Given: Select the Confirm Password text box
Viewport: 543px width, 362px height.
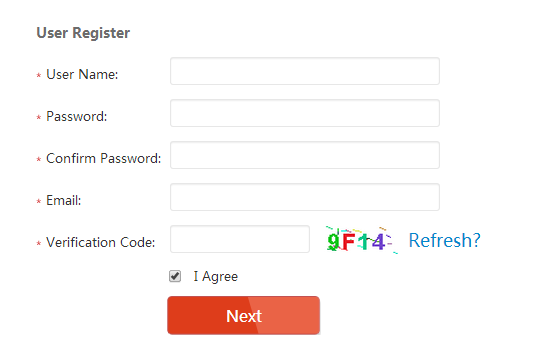Looking at the screenshot, I should coord(305,155).
